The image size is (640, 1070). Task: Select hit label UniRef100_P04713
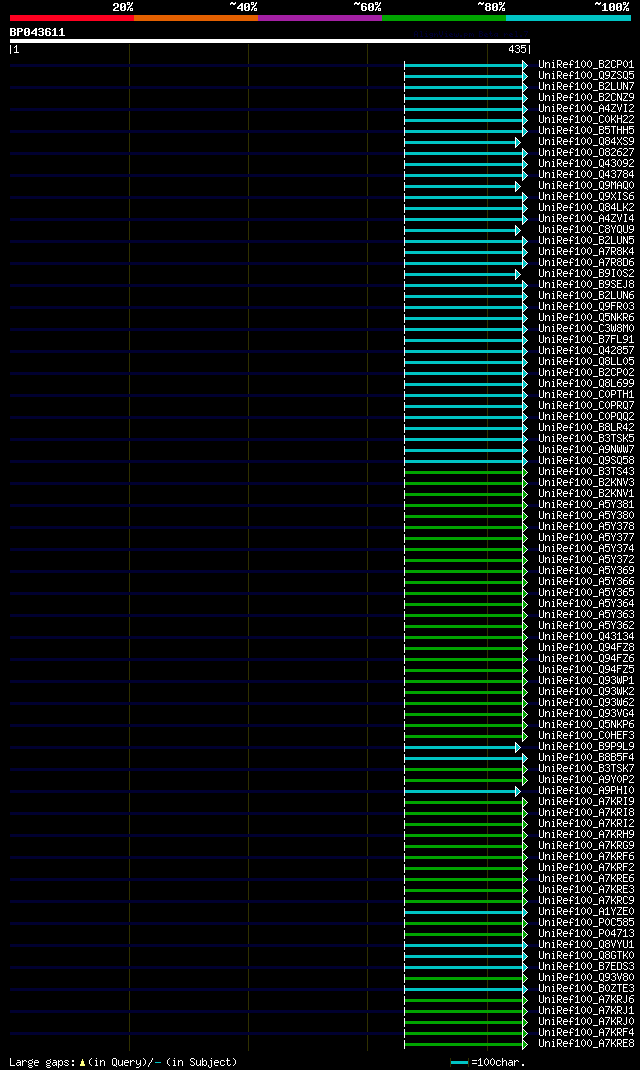point(586,934)
